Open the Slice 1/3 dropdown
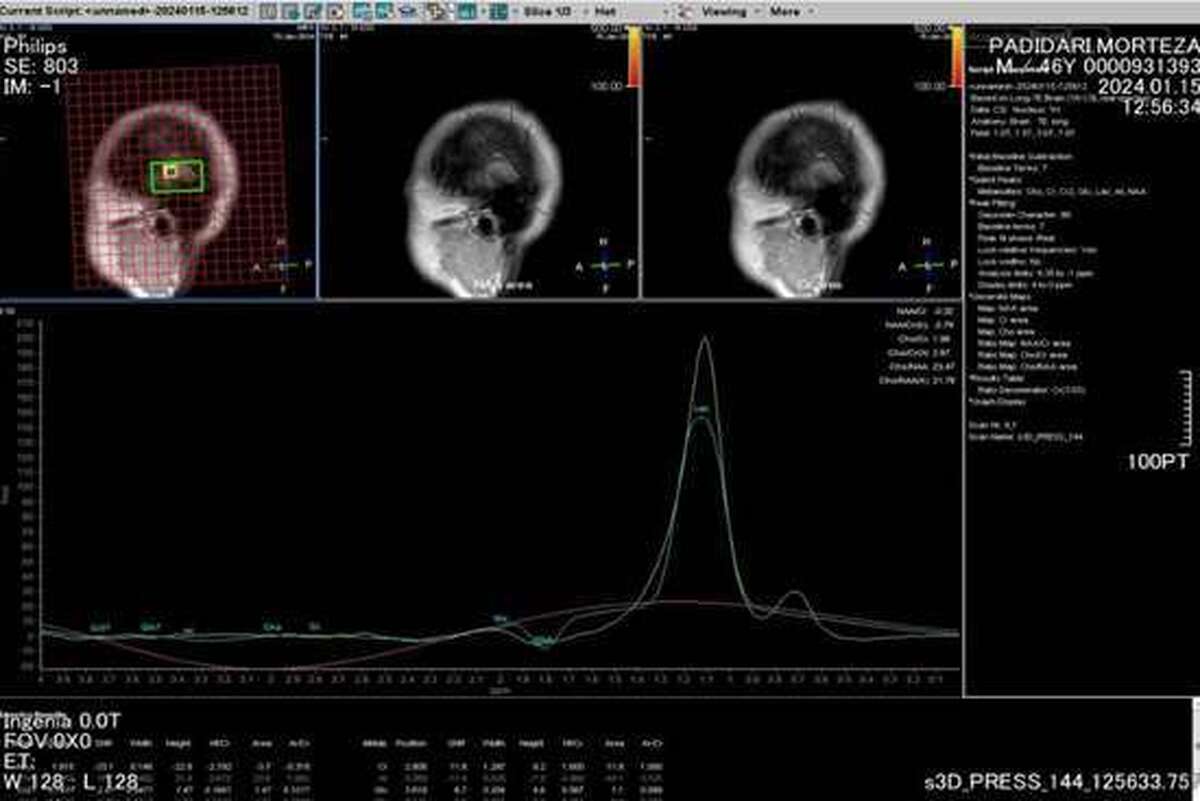Viewport: 1200px width, 801px height. [548, 12]
